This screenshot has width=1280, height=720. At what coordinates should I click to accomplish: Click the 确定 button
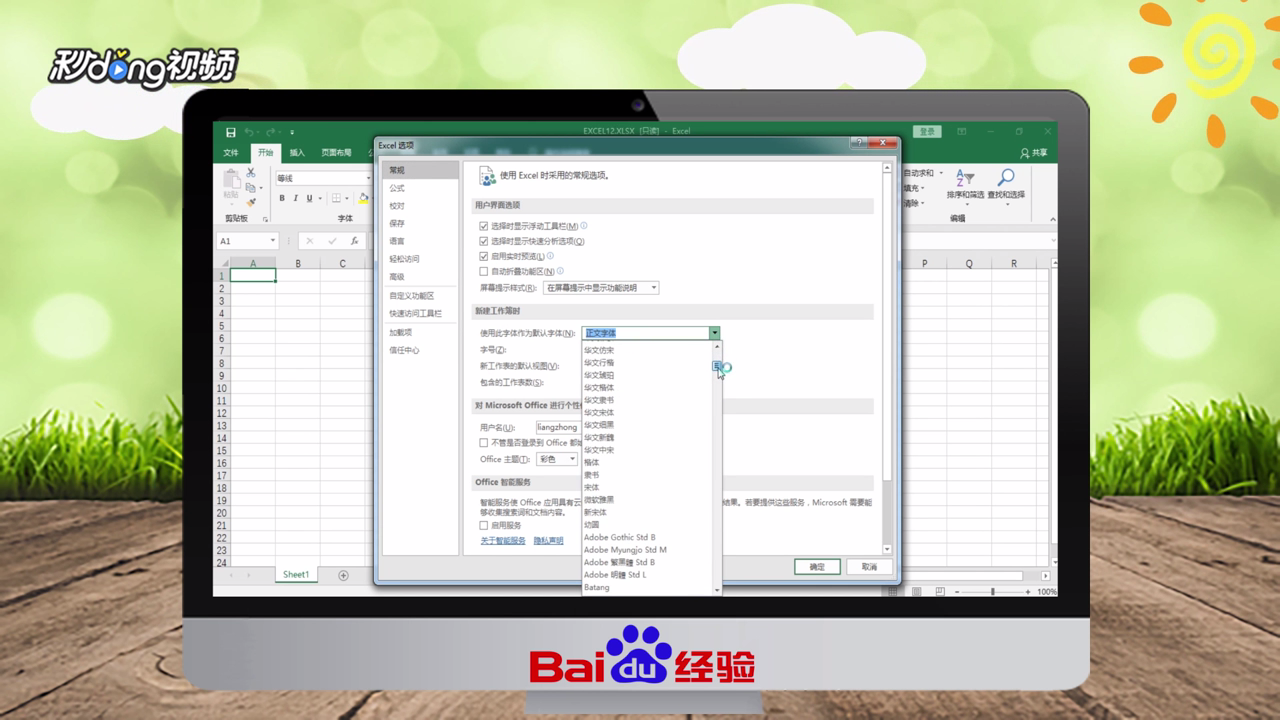(817, 567)
